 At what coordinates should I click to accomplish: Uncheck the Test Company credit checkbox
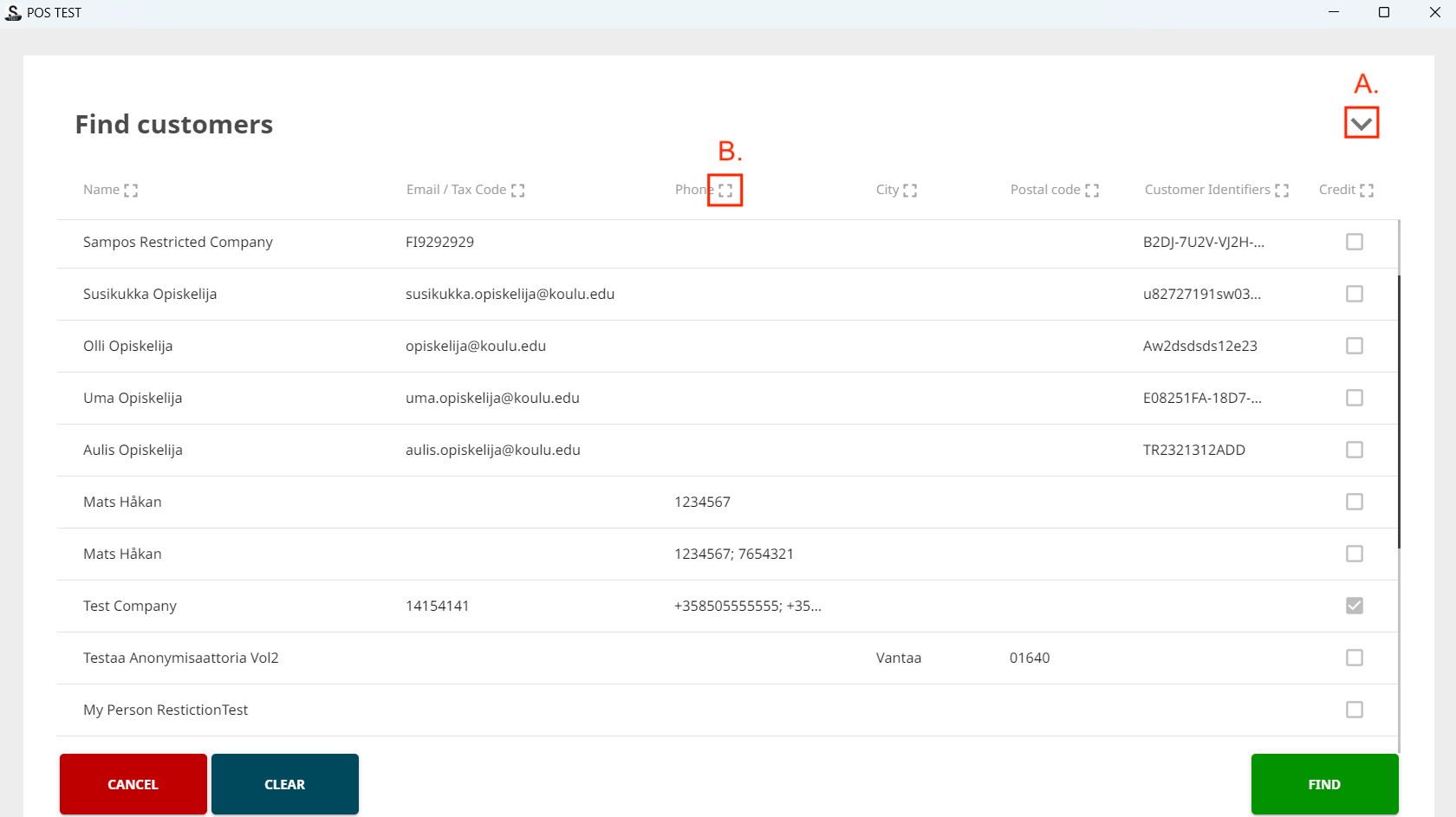pos(1355,606)
